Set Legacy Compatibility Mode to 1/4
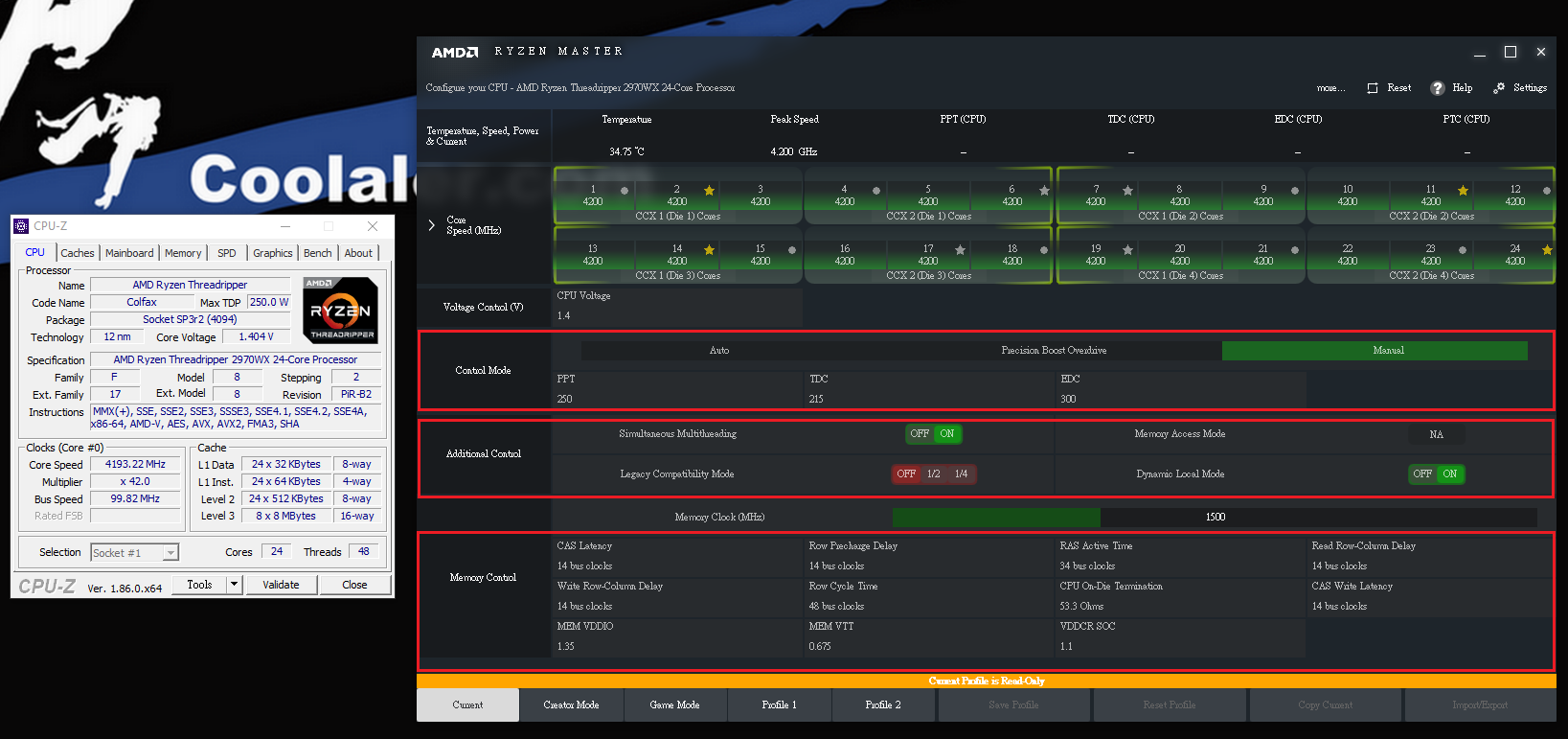The width and height of the screenshot is (1568, 739). pyautogui.click(x=962, y=474)
